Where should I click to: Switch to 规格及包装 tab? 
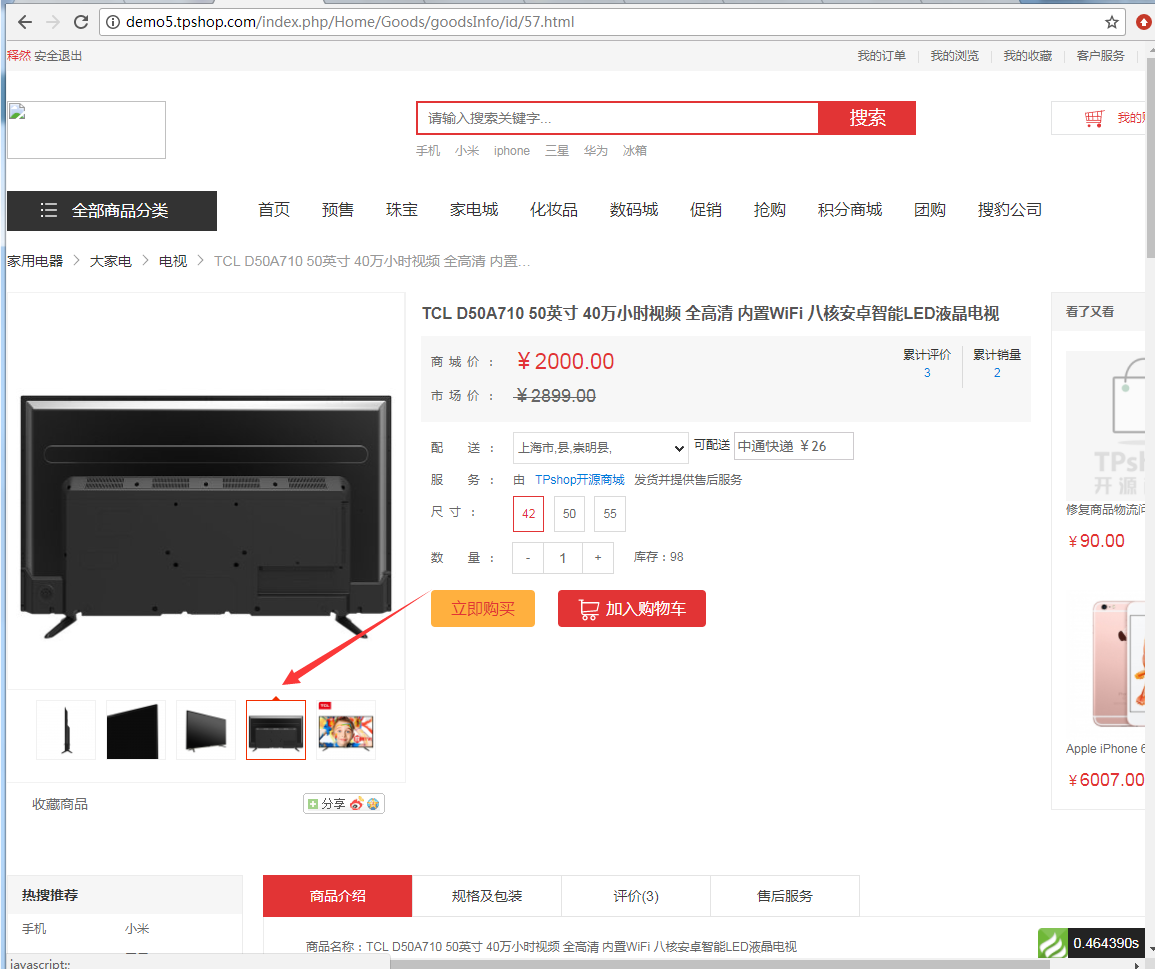coord(487,896)
